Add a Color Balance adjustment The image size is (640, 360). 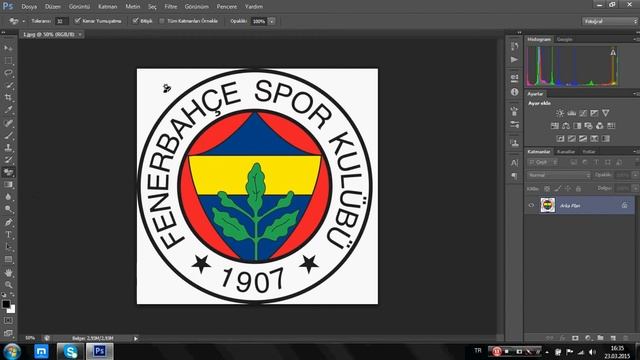click(x=566, y=126)
